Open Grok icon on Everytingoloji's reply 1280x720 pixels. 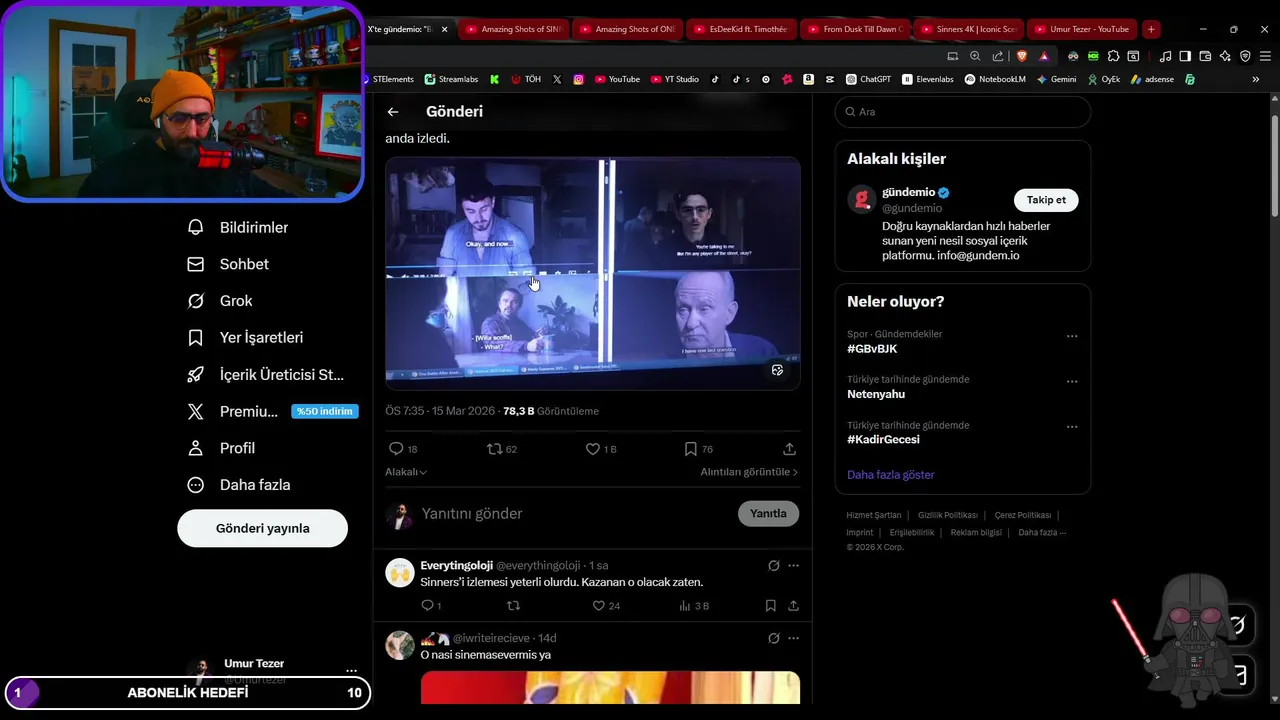(773, 566)
